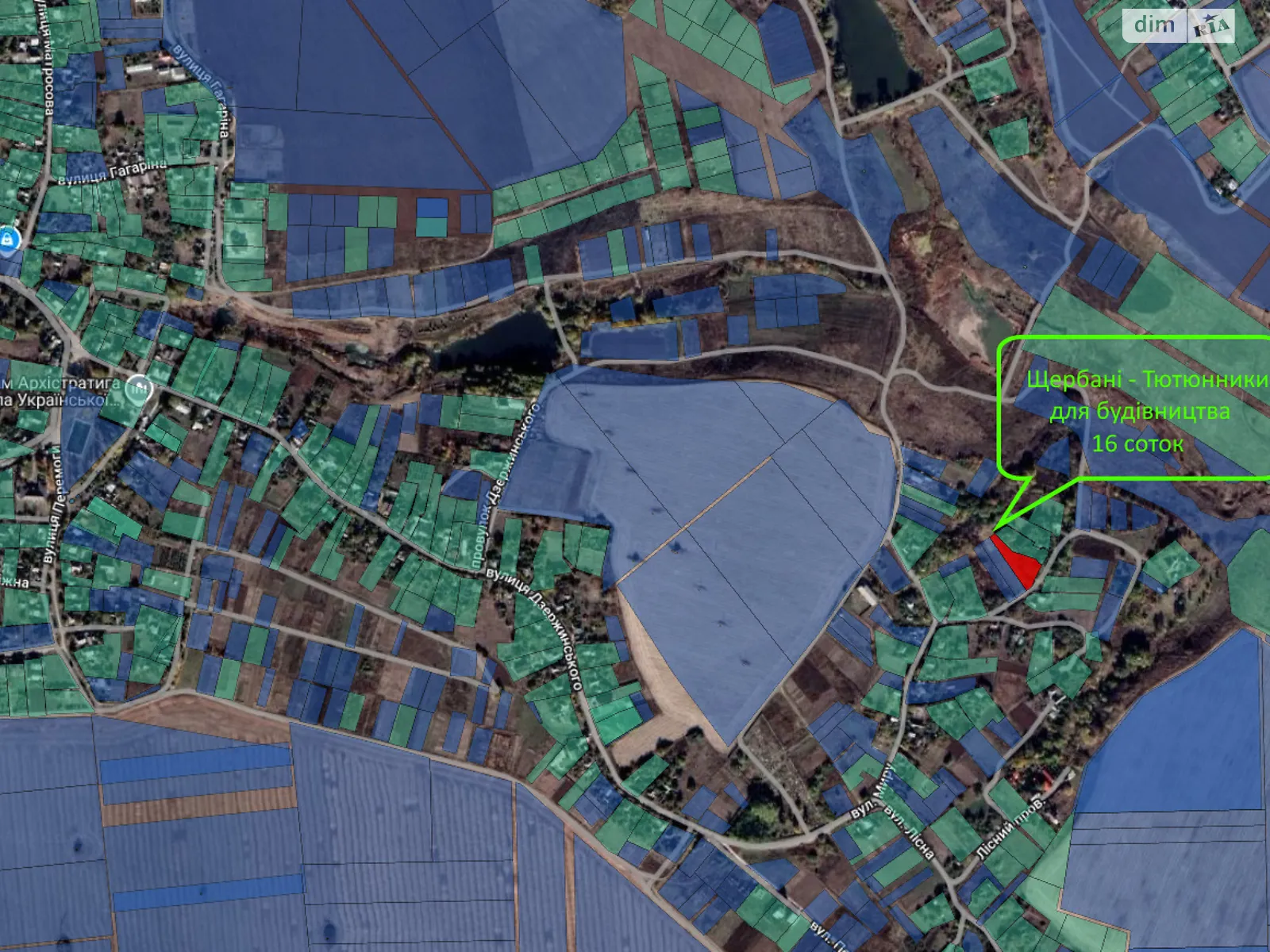Click the '16 соток' callout text
1270x952 pixels.
pyautogui.click(x=1137, y=443)
